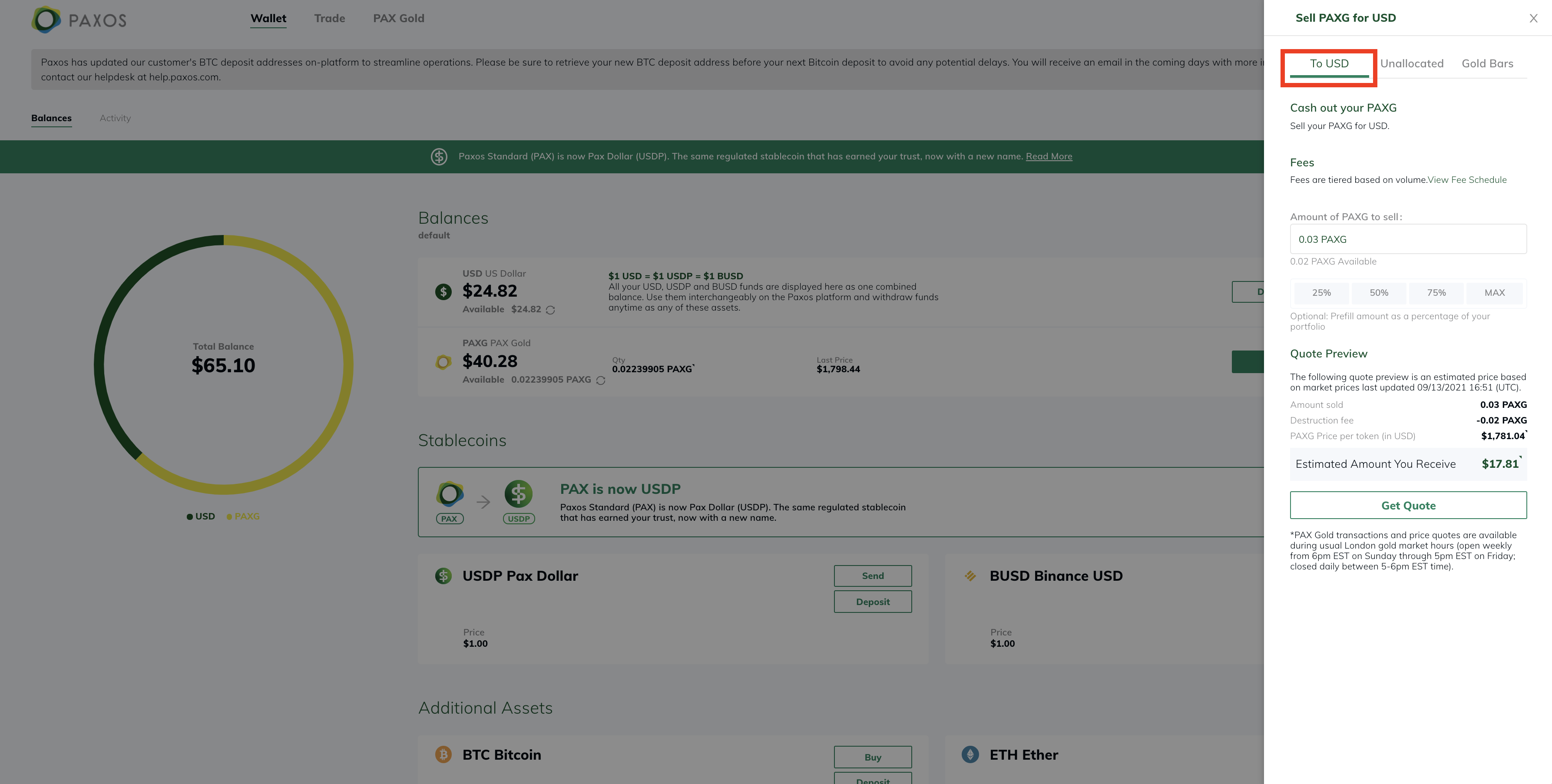Image resolution: width=1552 pixels, height=784 pixels.
Task: Click the USDP dollar logo in notice
Action: pyautogui.click(x=519, y=494)
